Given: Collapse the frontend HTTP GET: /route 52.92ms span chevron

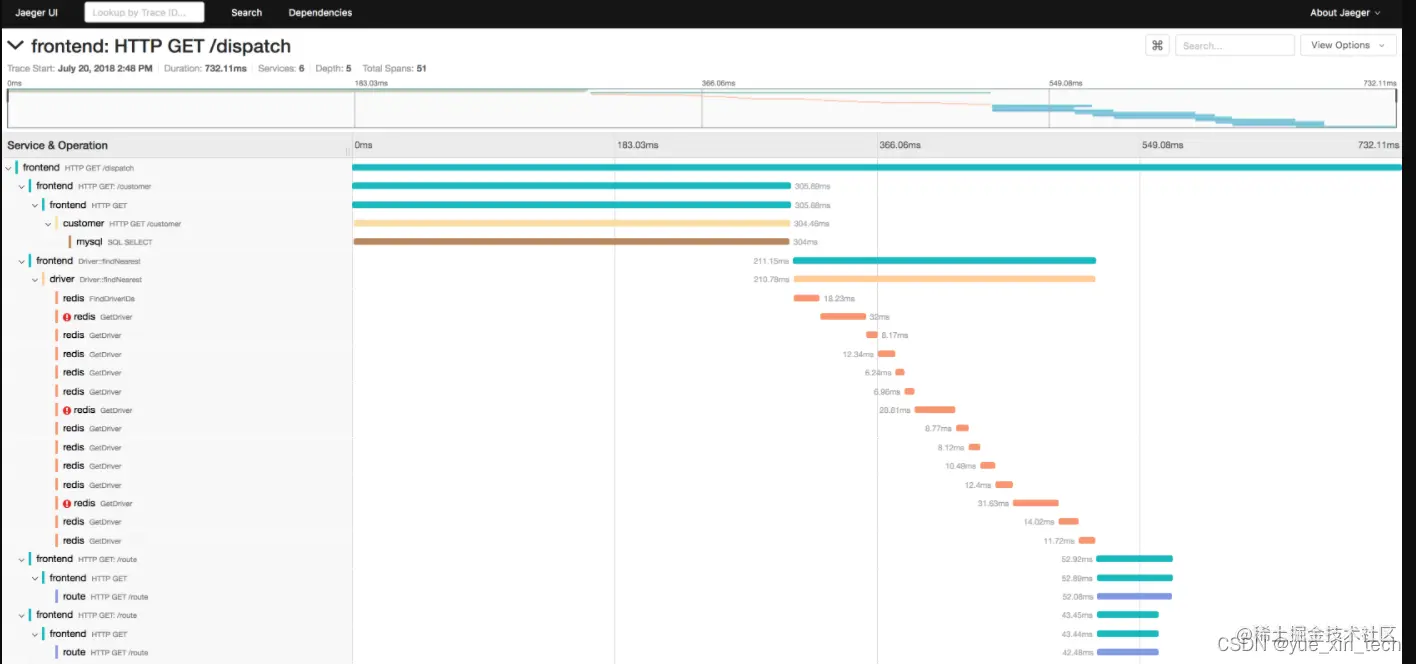Looking at the screenshot, I should click(x=22, y=559).
